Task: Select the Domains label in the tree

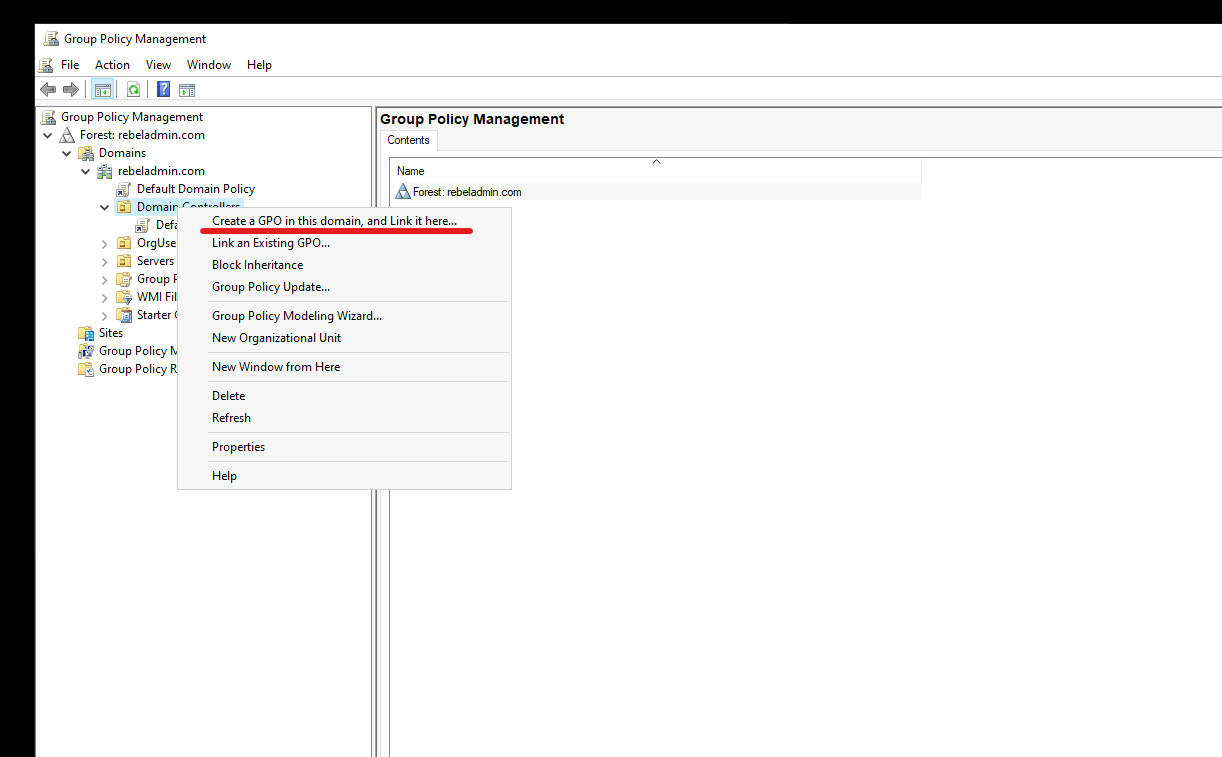Action: [122, 153]
